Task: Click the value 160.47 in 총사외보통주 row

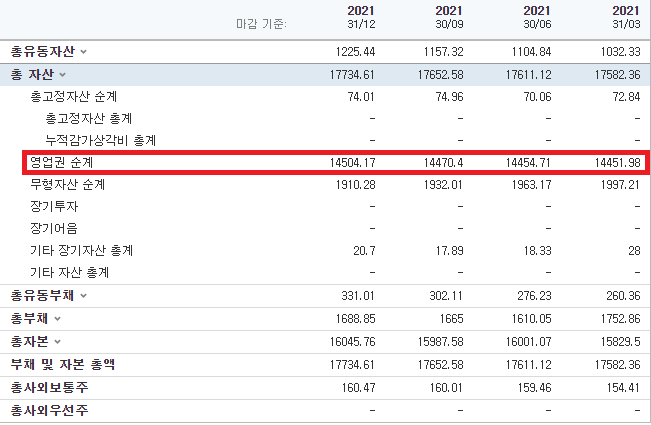Action: point(358,388)
